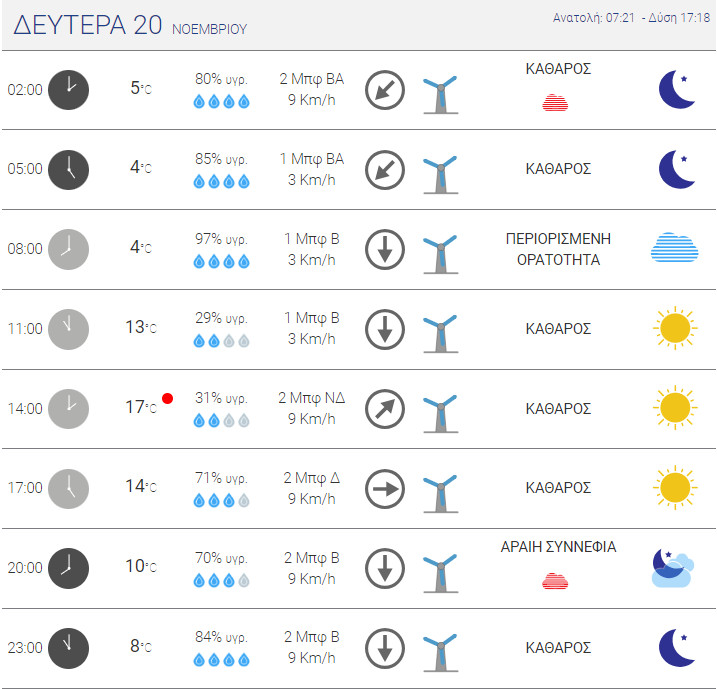Click the red dot beside 17°C
Viewport: 717px width, 689px height.
(167, 398)
